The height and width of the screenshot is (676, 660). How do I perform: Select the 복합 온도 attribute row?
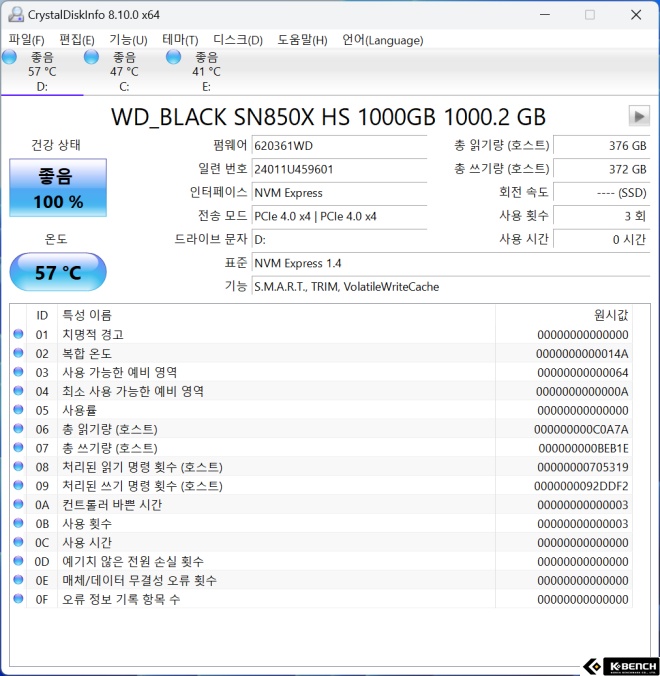(321, 353)
